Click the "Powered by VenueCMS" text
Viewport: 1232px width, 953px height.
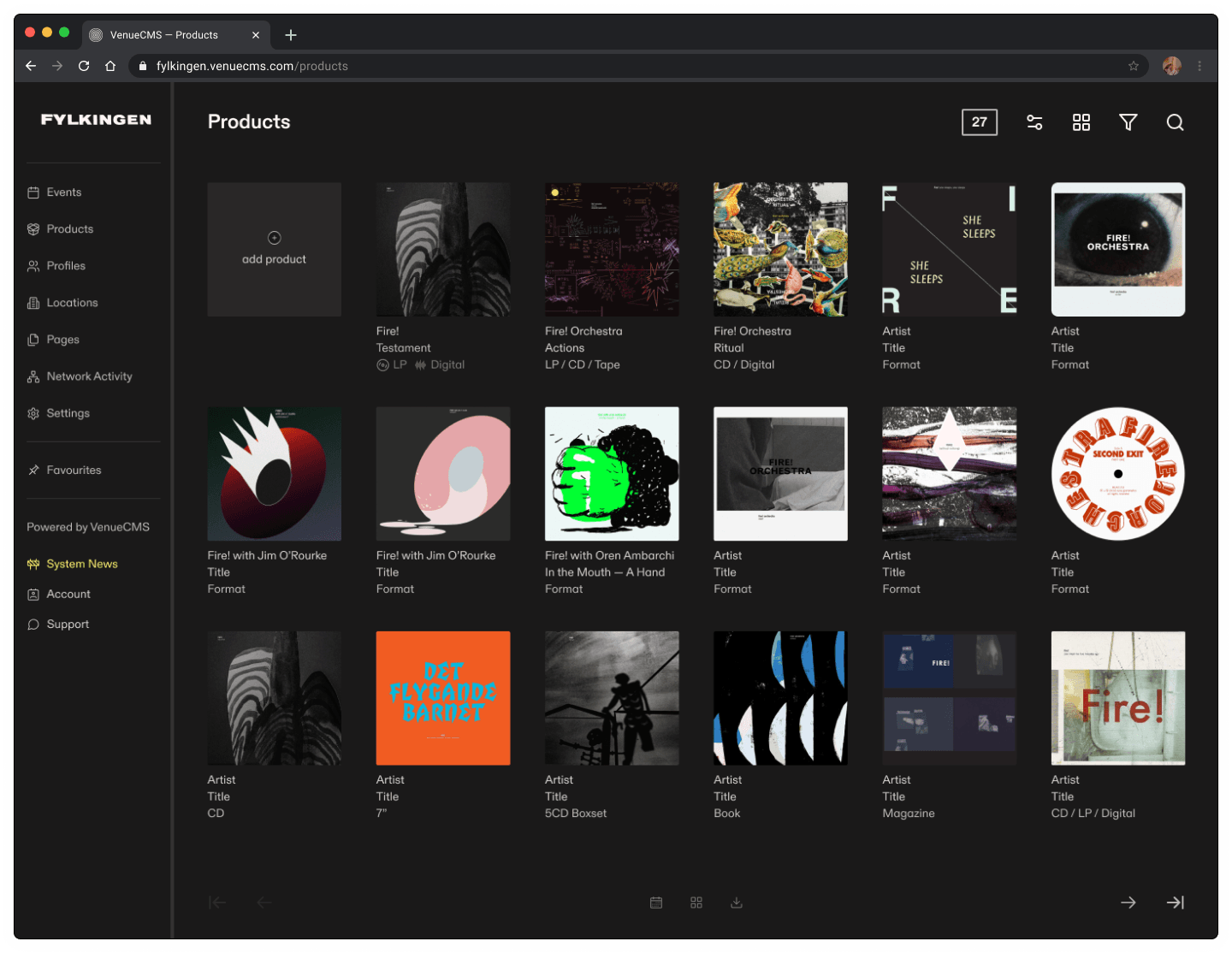(88, 527)
